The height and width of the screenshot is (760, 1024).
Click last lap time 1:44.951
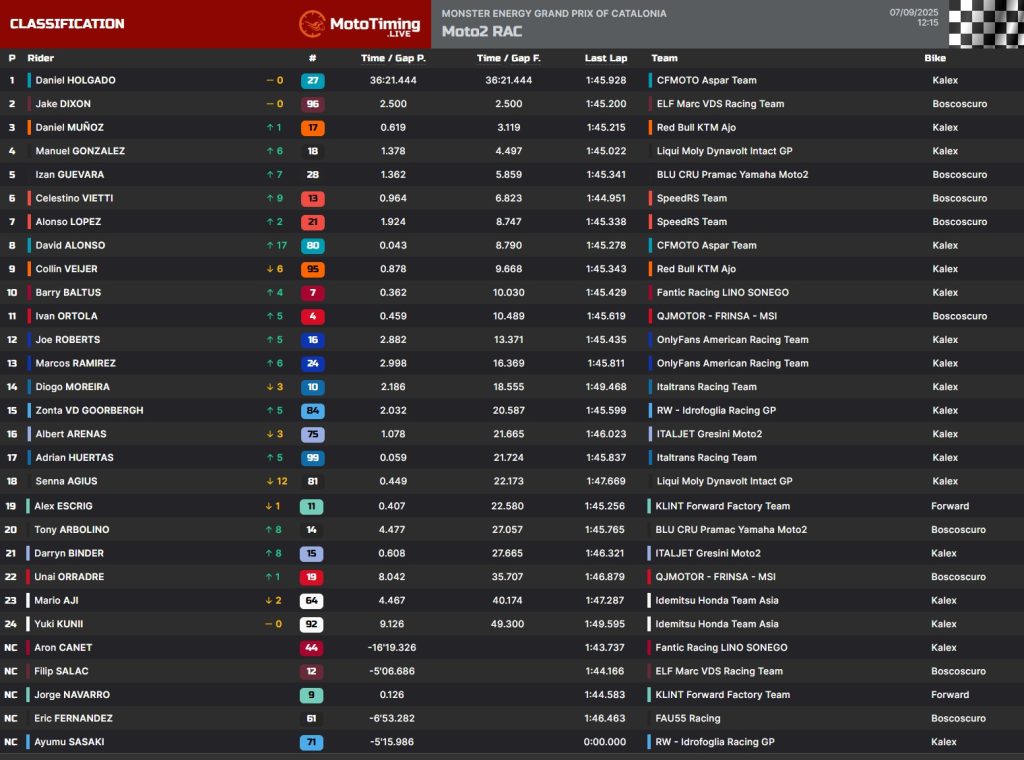click(606, 198)
